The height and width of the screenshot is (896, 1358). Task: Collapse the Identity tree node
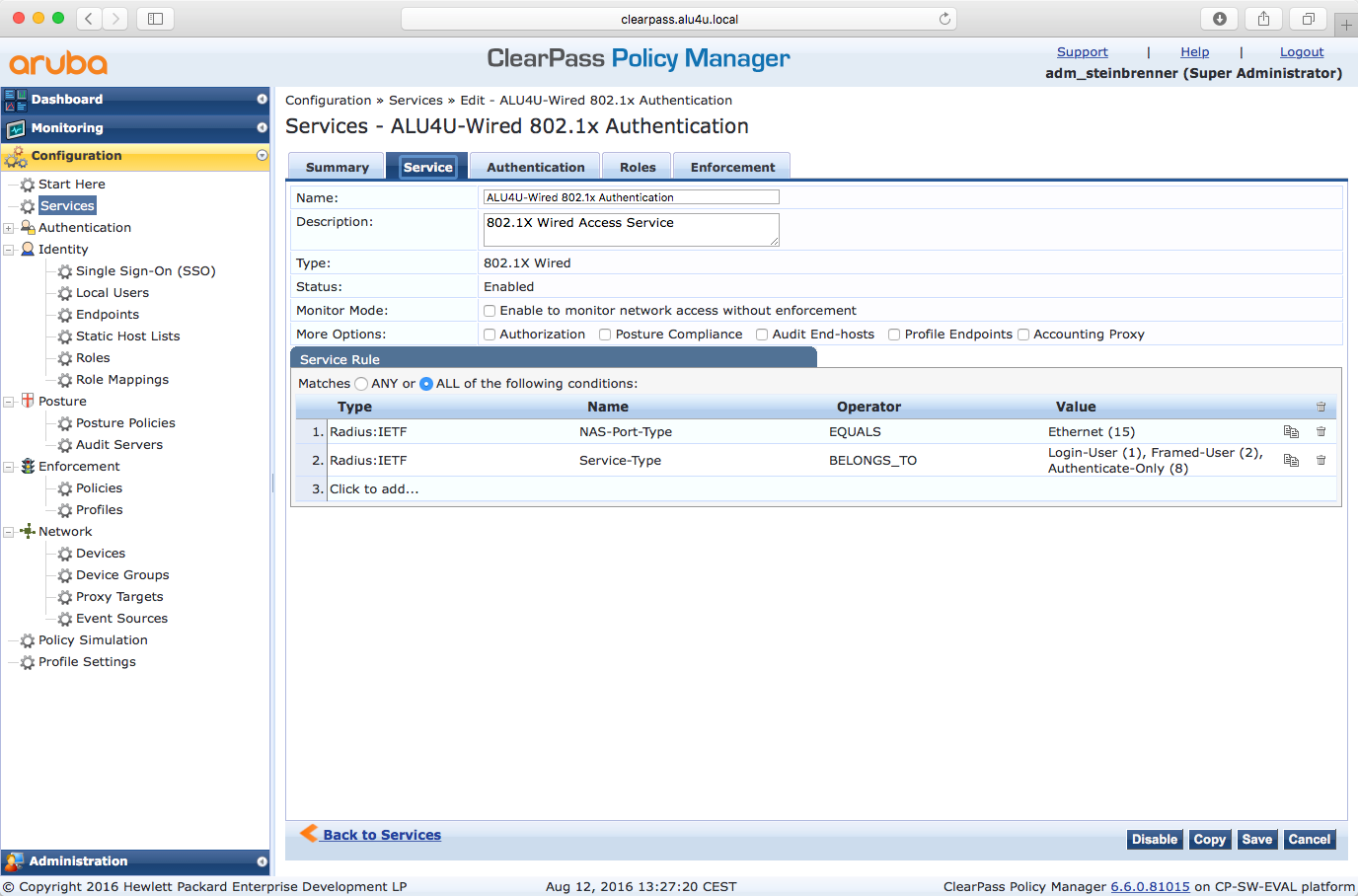(x=9, y=250)
